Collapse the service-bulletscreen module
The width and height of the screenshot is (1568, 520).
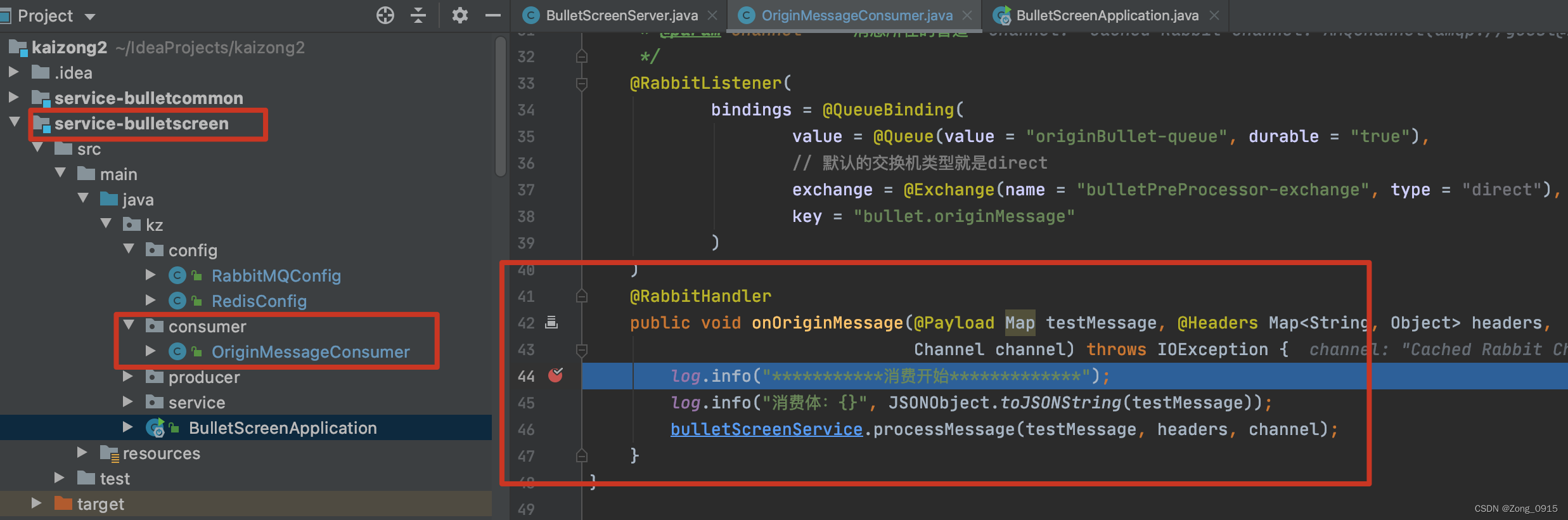(x=15, y=121)
